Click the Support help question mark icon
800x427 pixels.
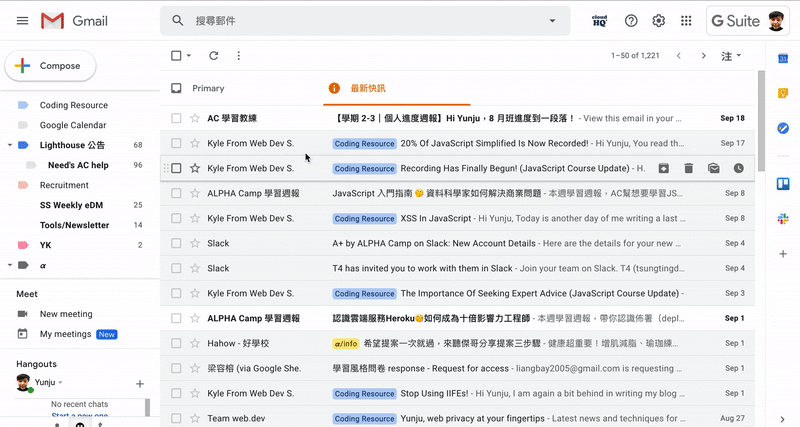point(631,21)
